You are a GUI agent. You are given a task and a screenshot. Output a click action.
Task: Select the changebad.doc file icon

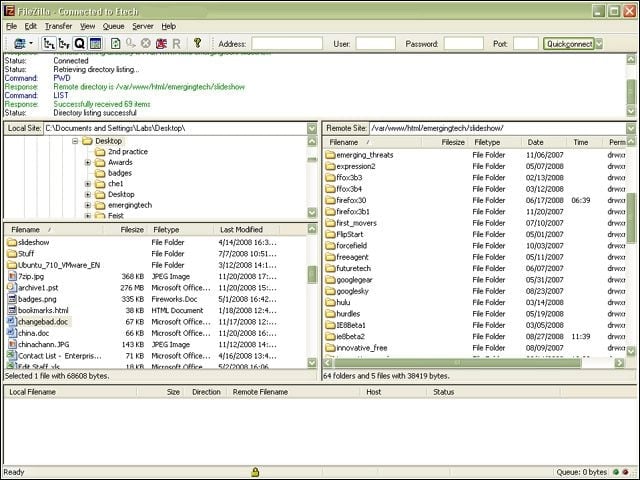point(11,321)
